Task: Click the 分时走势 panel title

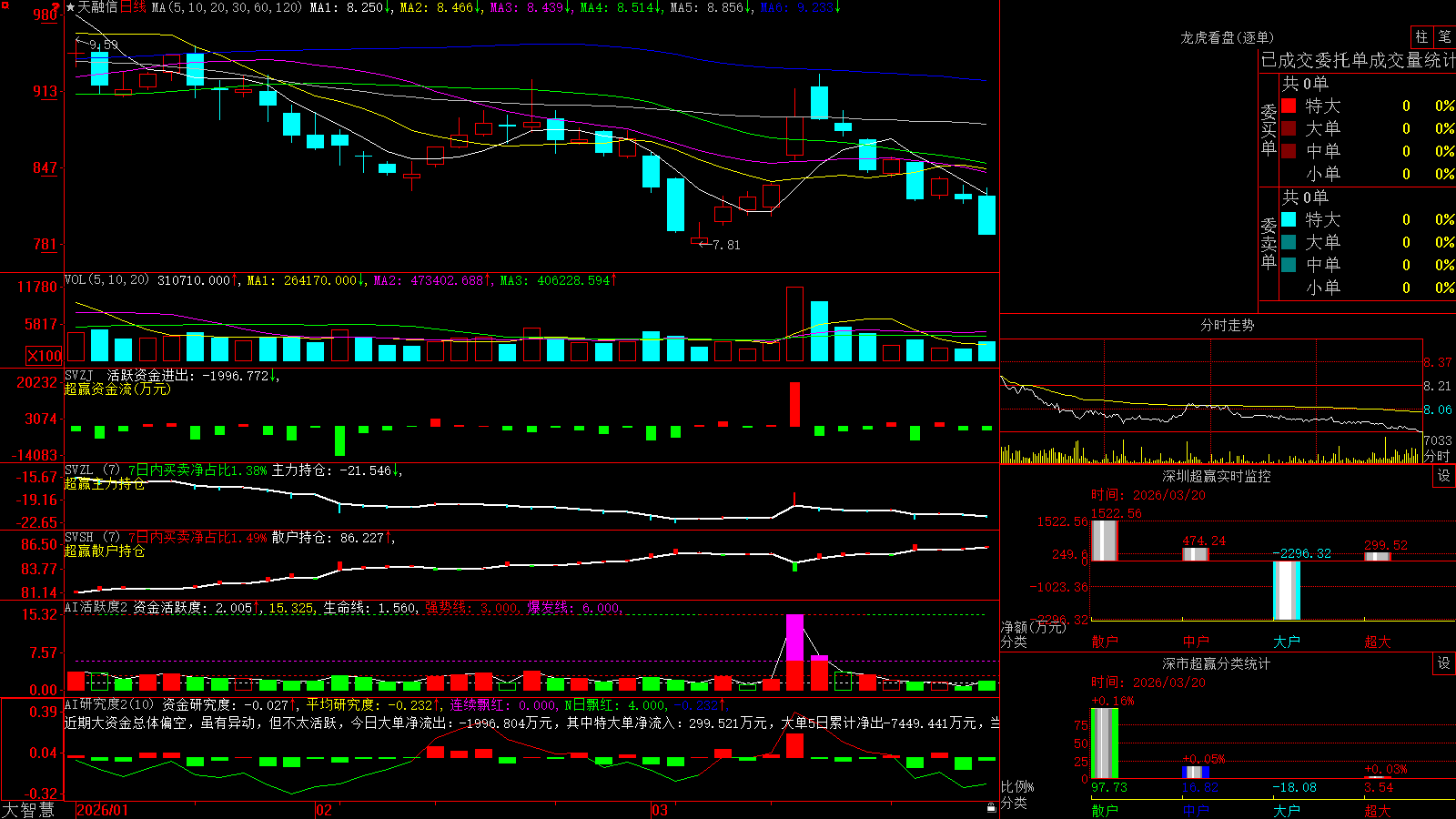Action: 1227,325
